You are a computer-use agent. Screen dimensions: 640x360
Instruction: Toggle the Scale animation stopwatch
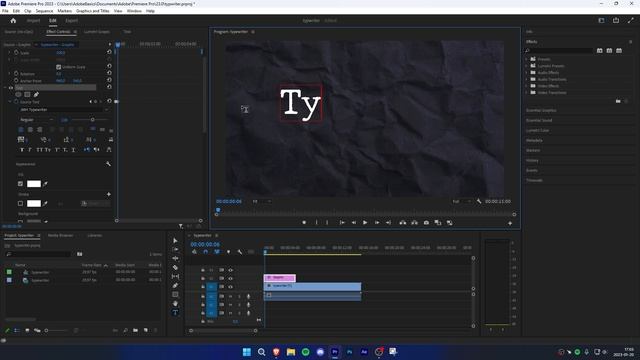click(x=16, y=52)
